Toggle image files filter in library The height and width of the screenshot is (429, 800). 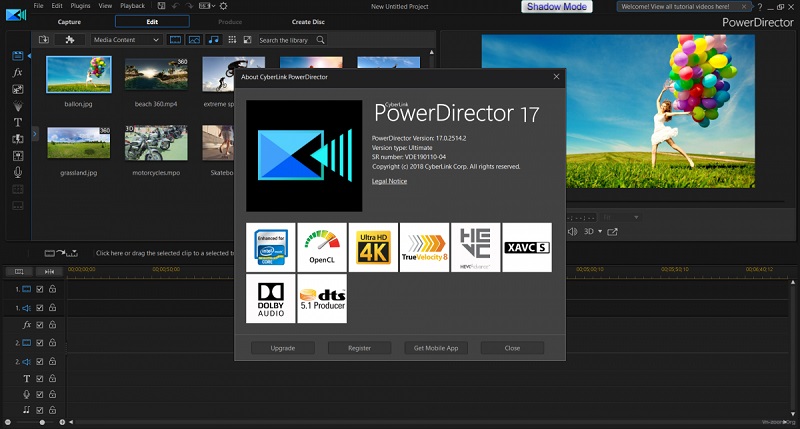click(194, 39)
